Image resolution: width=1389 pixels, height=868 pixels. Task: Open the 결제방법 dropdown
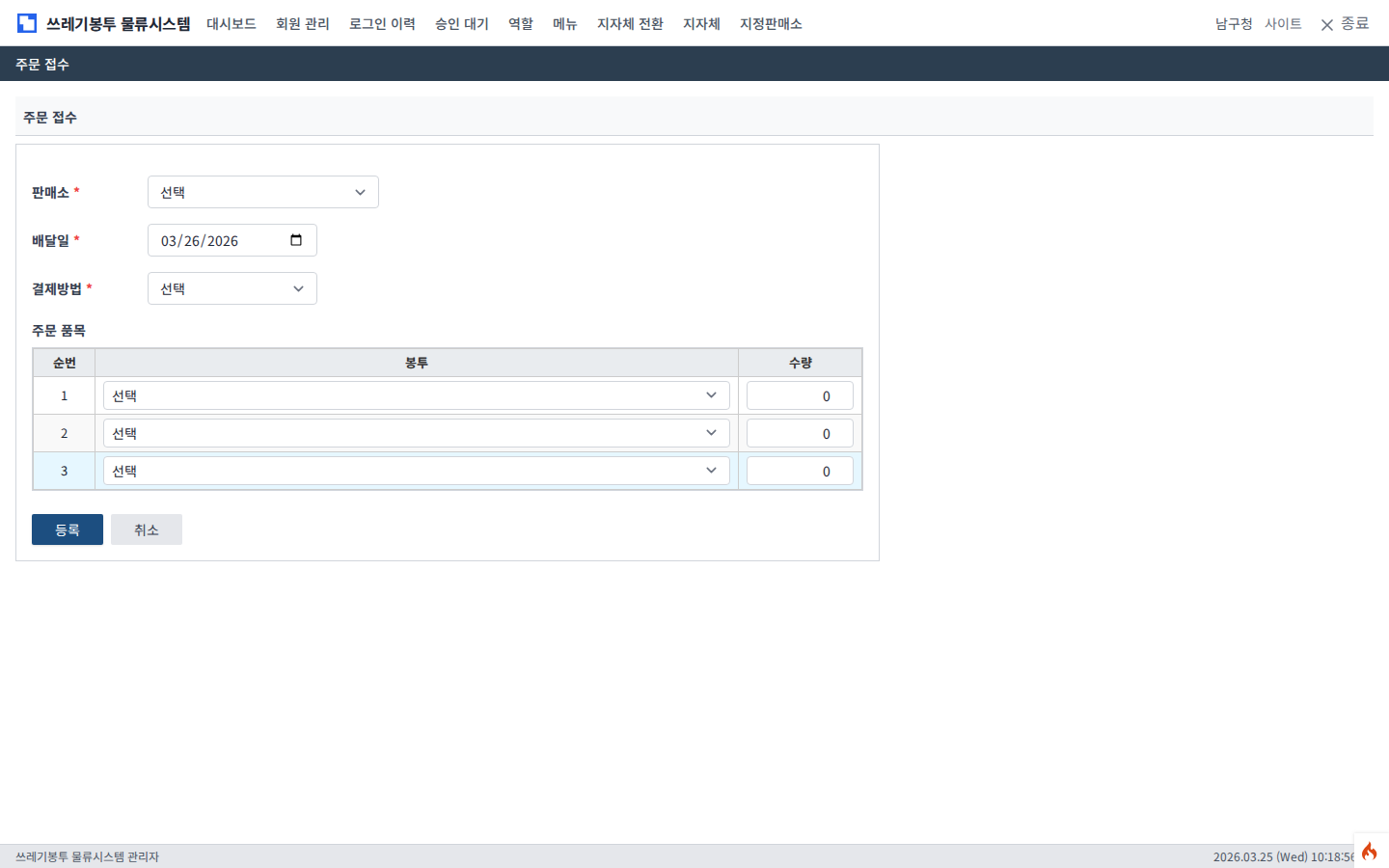(231, 288)
